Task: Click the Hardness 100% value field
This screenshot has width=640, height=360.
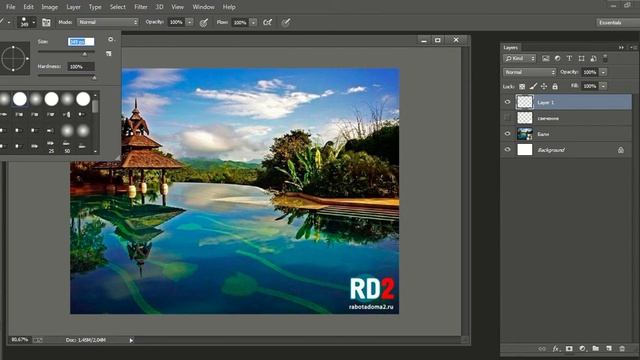Action: [x=81, y=67]
